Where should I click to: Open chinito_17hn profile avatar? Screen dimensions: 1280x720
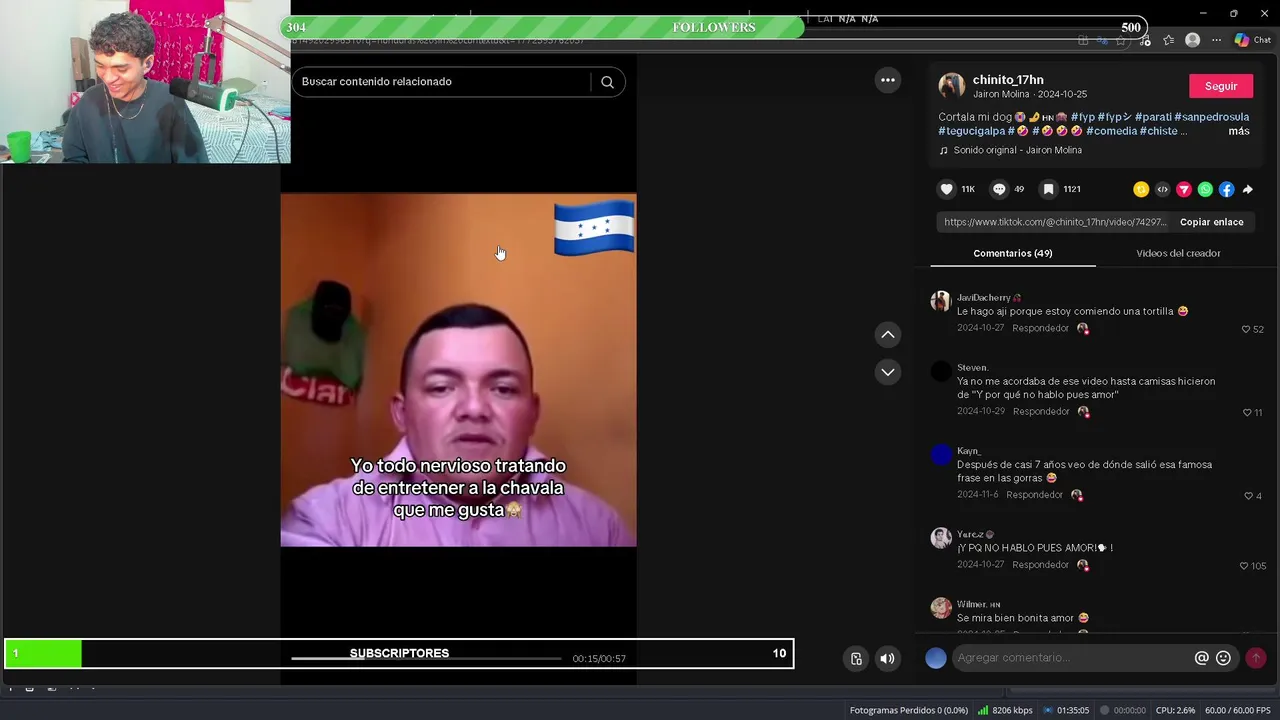click(951, 85)
